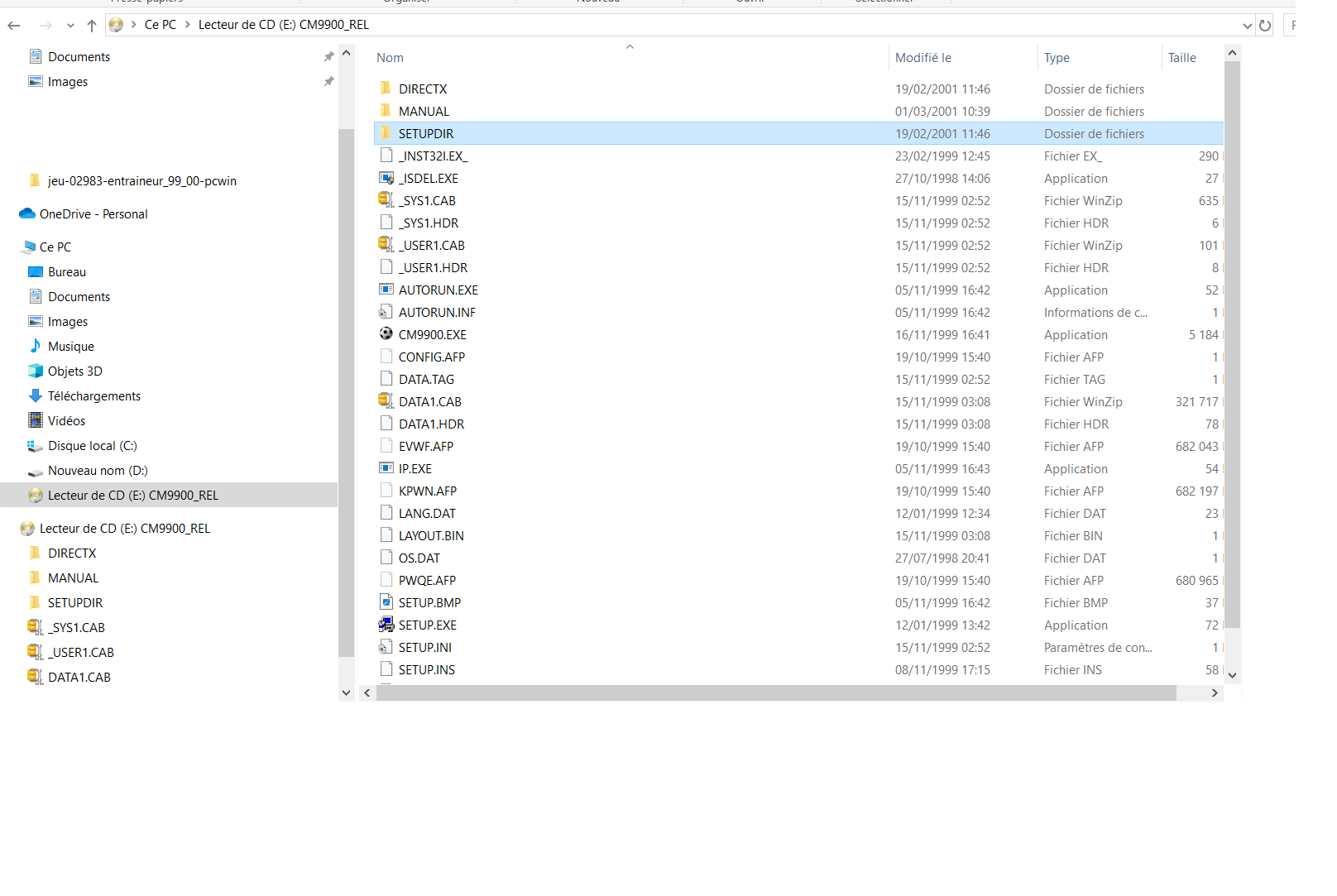Unpin Documents from quick access
1337x896 pixels.
[328, 57]
